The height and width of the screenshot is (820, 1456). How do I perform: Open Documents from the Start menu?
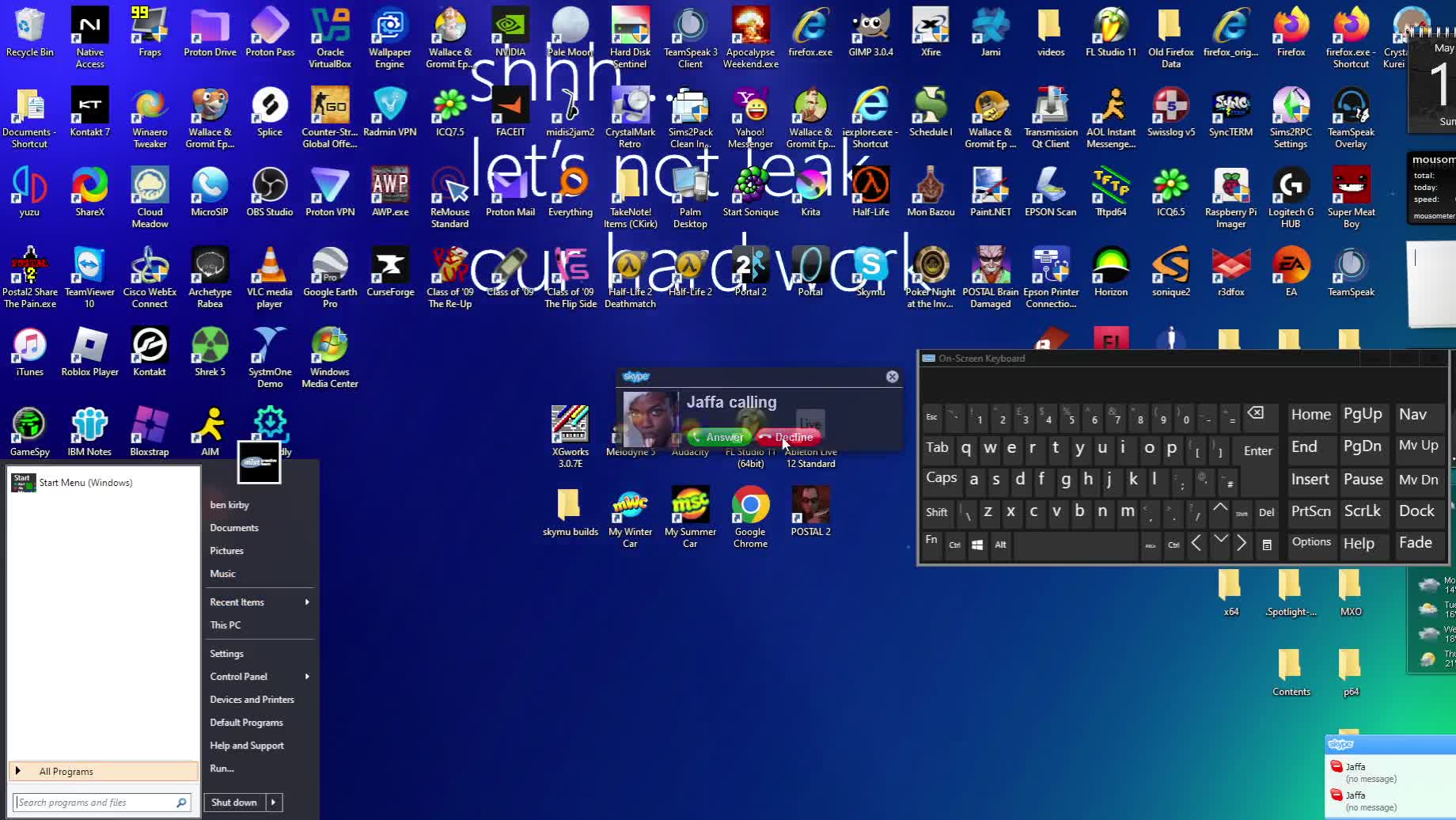pos(234,528)
